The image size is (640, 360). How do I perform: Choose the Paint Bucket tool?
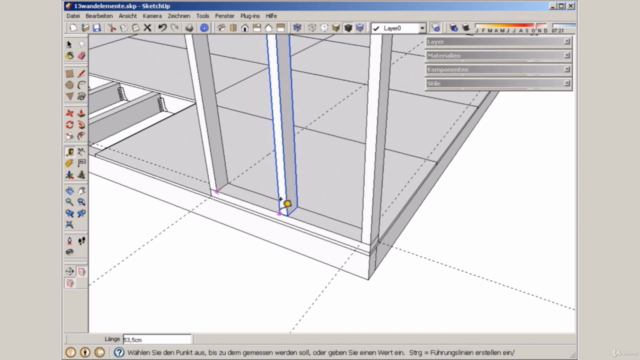pos(69,56)
